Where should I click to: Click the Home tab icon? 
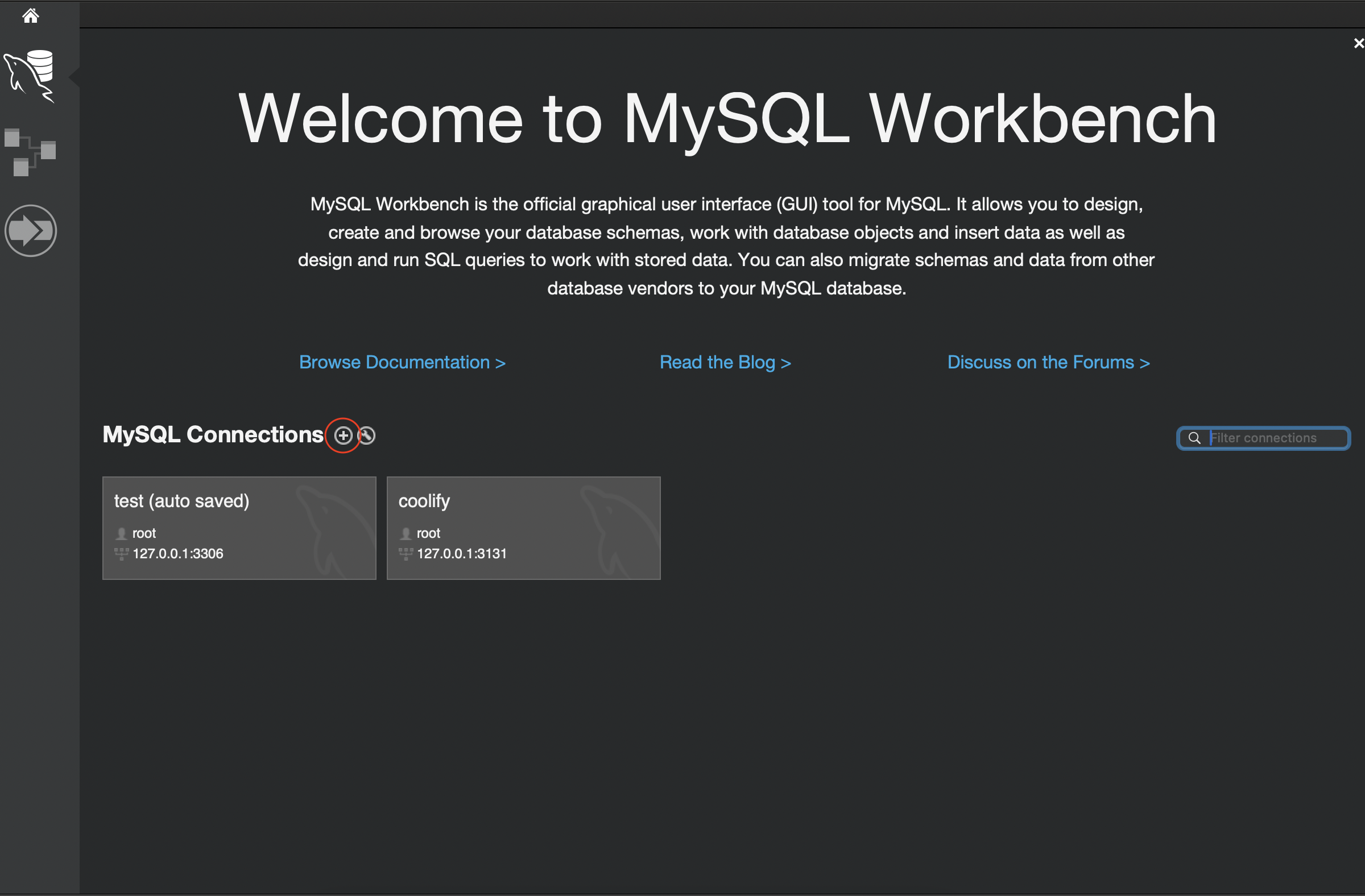point(30,15)
